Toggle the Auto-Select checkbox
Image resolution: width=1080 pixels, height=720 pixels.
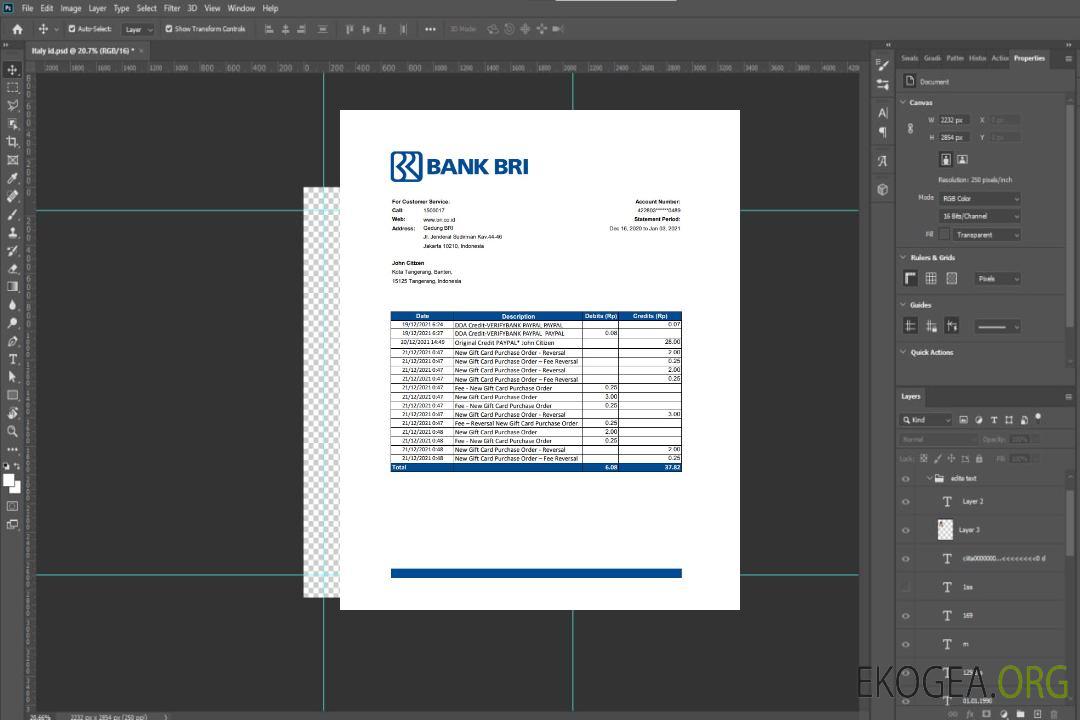coord(72,29)
